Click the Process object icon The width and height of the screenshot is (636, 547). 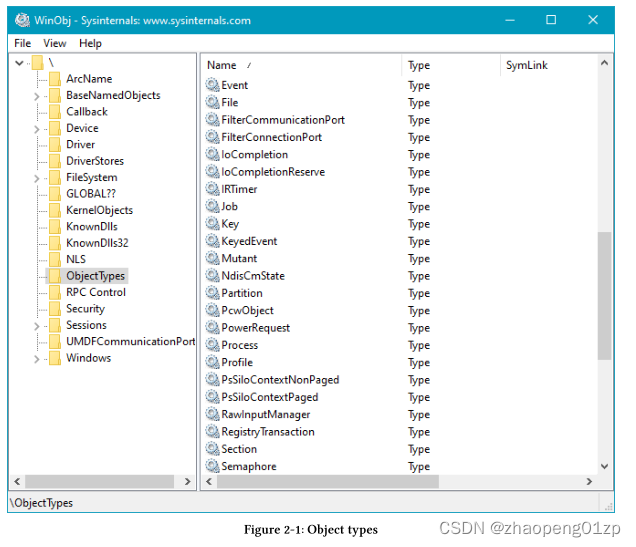pyautogui.click(x=212, y=345)
